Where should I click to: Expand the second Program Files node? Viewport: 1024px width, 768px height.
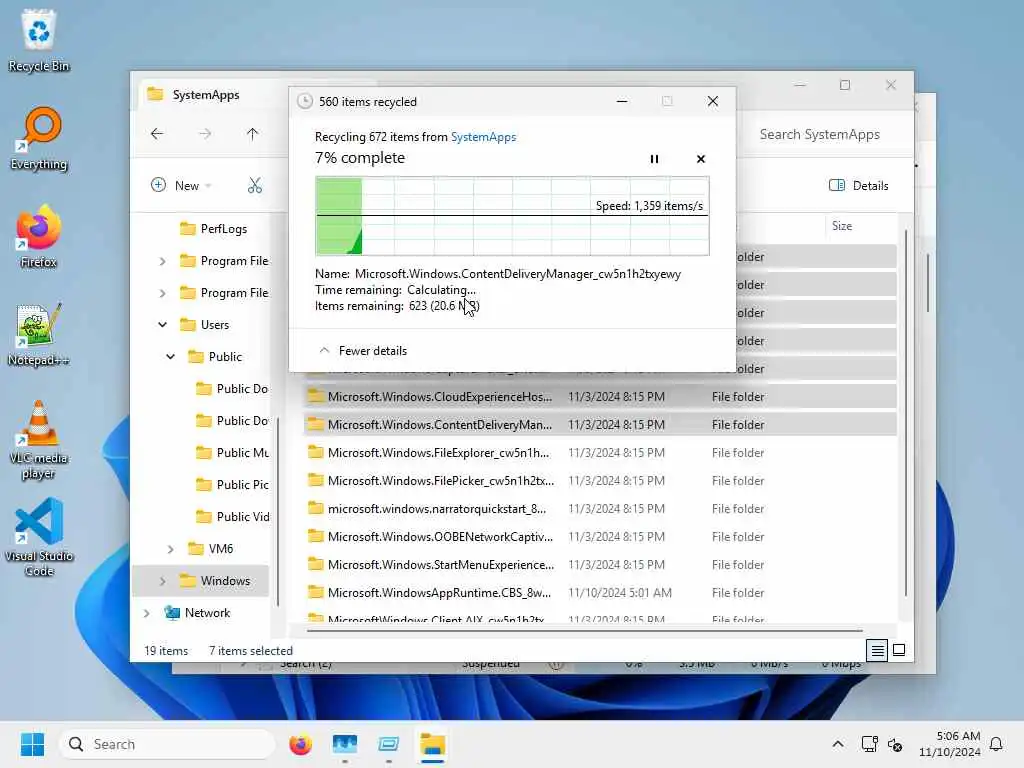(163, 293)
